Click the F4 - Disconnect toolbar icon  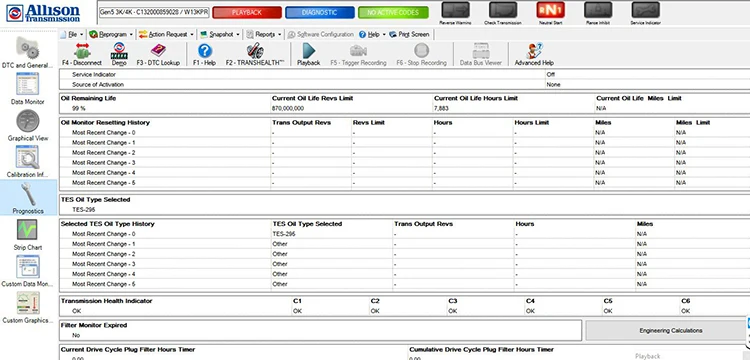point(82,54)
